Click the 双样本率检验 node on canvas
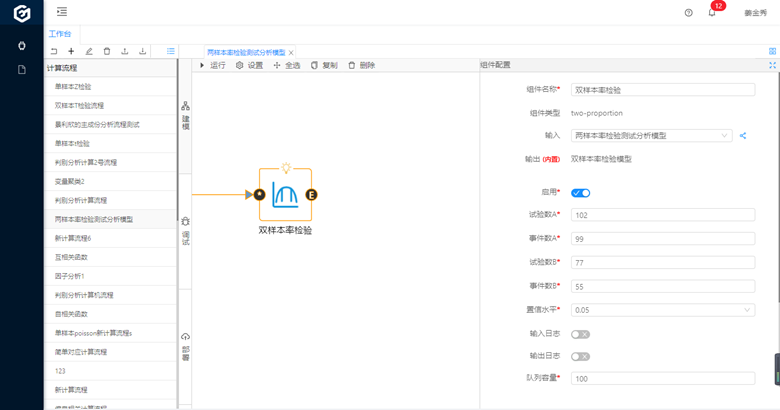The width and height of the screenshot is (780, 410). pos(285,195)
